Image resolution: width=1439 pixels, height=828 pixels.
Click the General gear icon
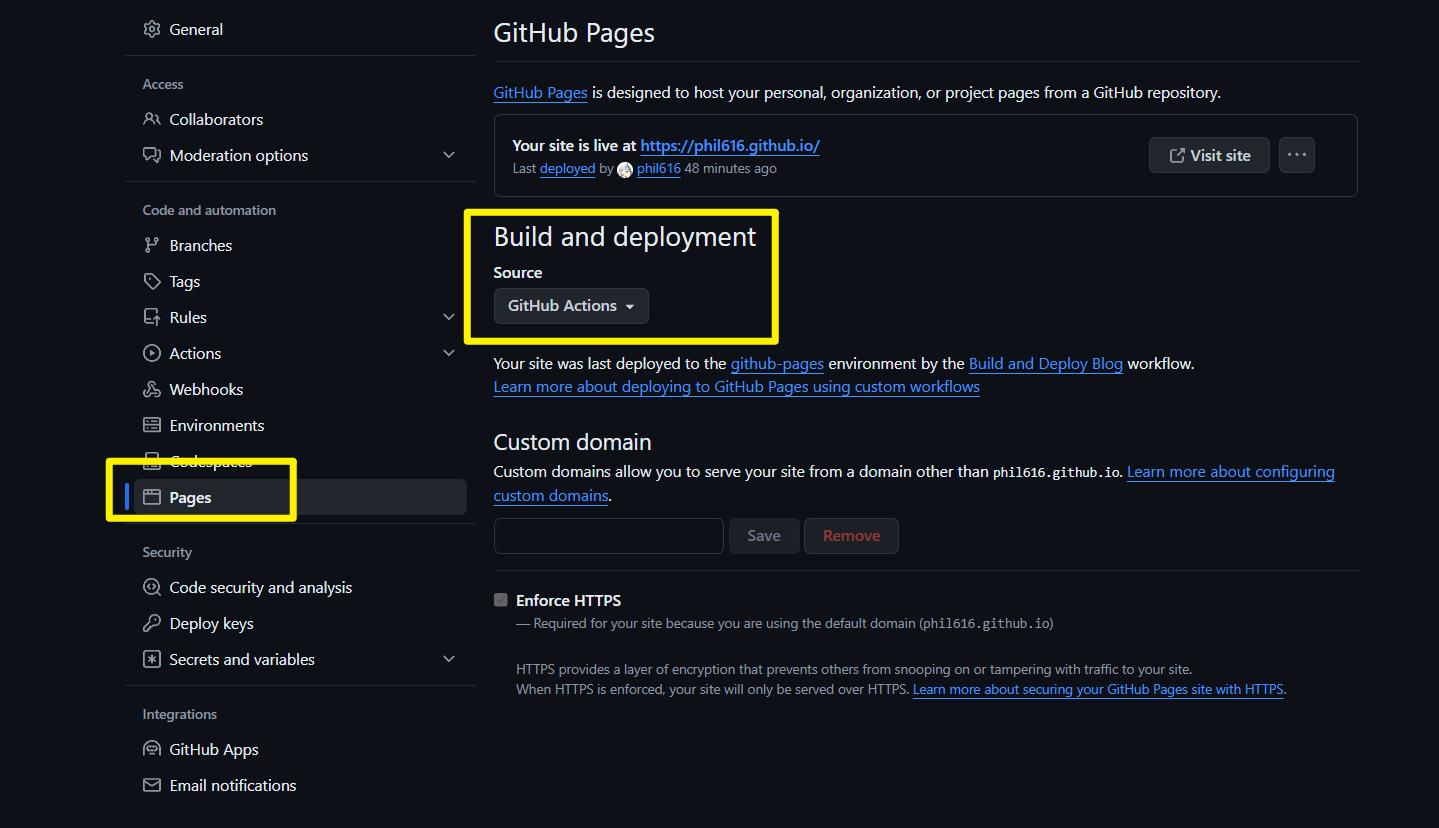[152, 29]
